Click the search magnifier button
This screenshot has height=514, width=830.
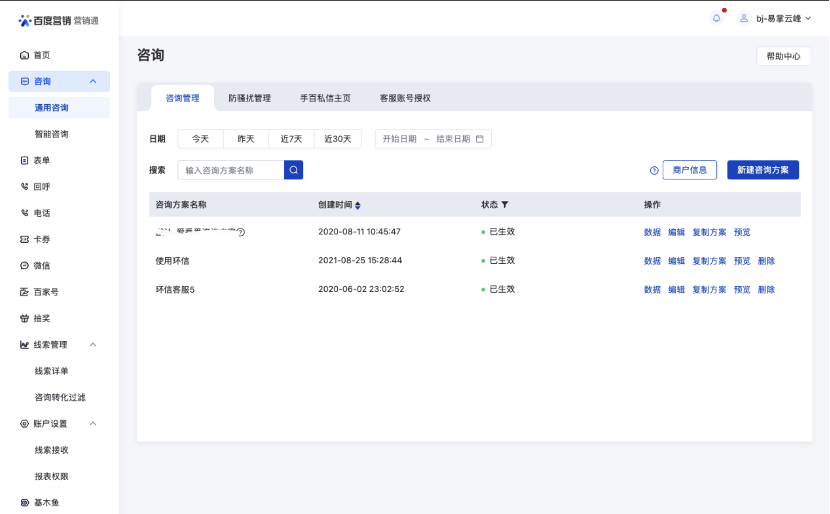click(x=293, y=170)
